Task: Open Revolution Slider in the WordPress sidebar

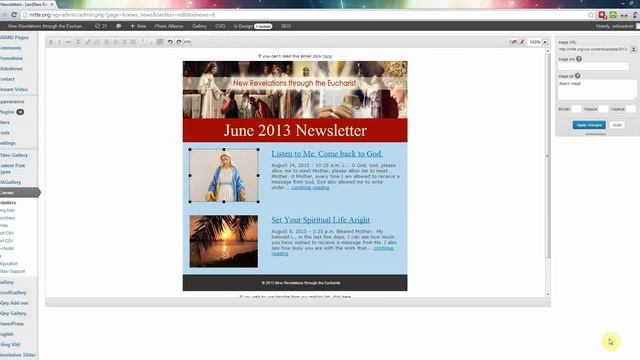Action: [18, 355]
